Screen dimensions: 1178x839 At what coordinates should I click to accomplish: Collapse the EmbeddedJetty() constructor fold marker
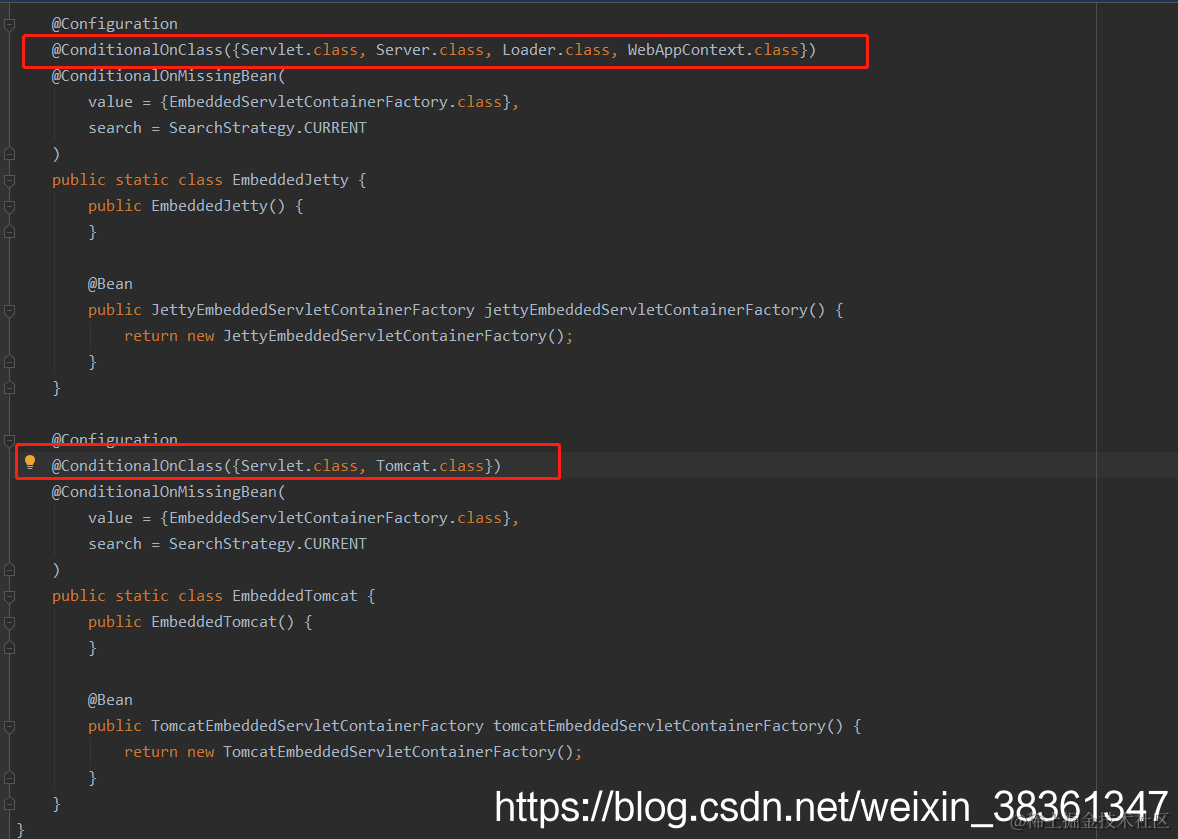coord(10,207)
